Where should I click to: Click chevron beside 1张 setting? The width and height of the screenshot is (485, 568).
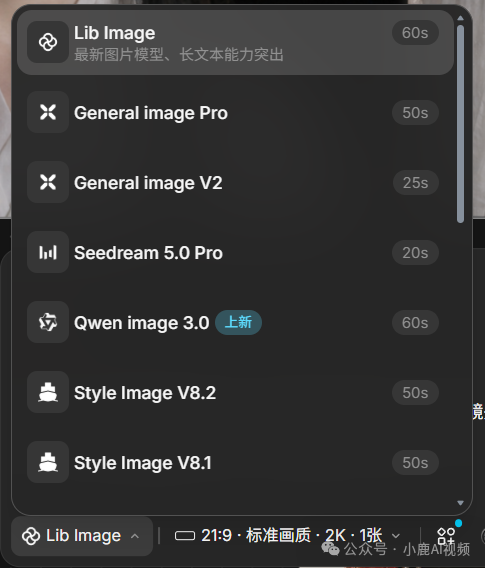[396, 536]
